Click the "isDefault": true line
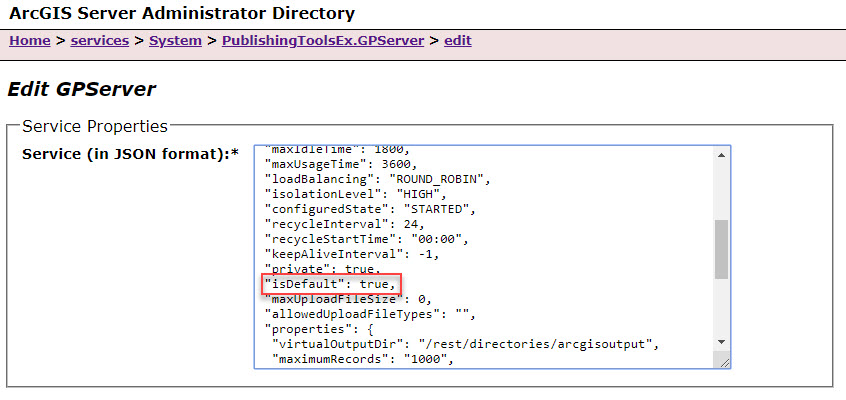Screen dimensions: 846x400 click(x=332, y=284)
